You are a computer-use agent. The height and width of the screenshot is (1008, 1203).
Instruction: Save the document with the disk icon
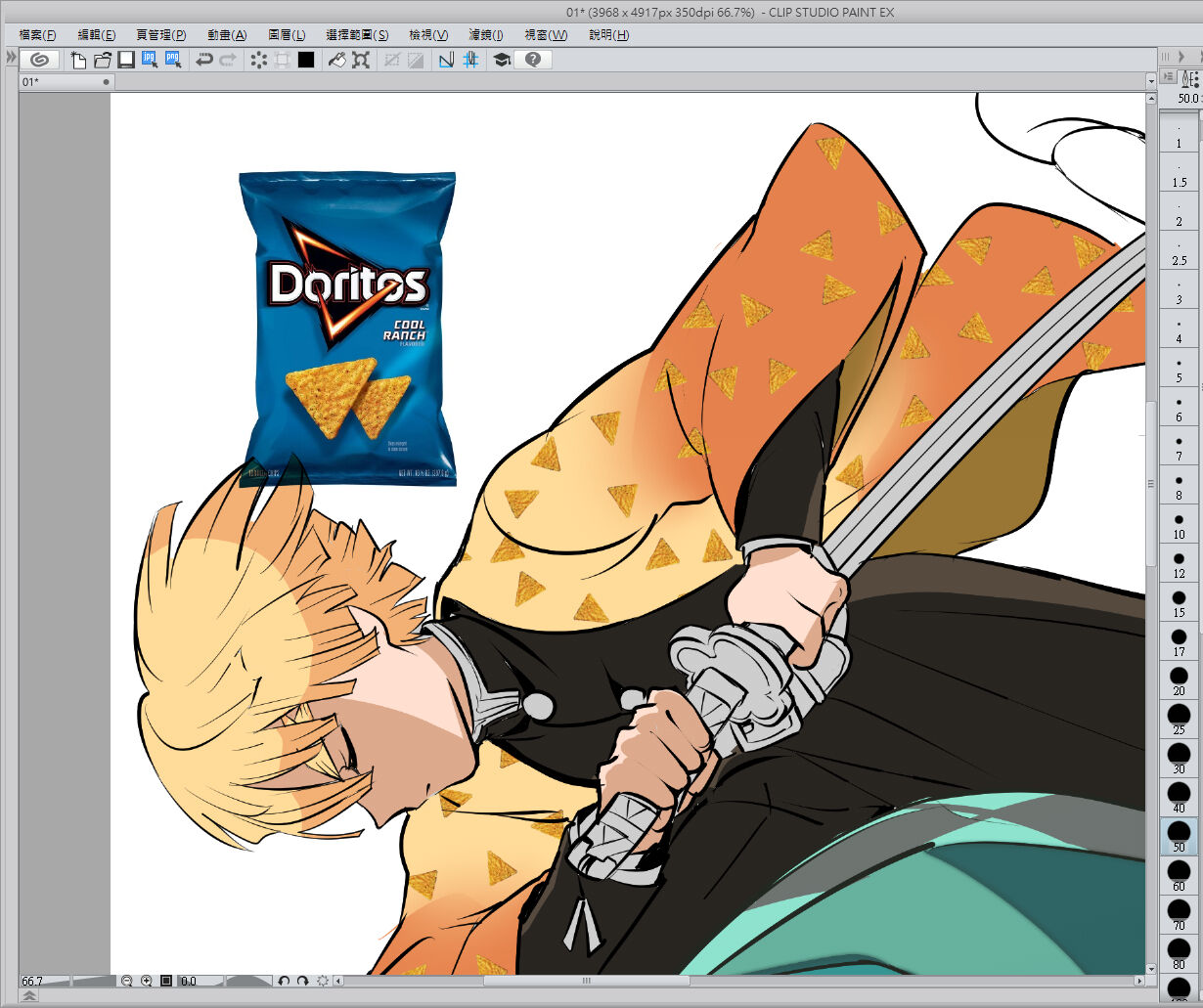click(x=125, y=60)
